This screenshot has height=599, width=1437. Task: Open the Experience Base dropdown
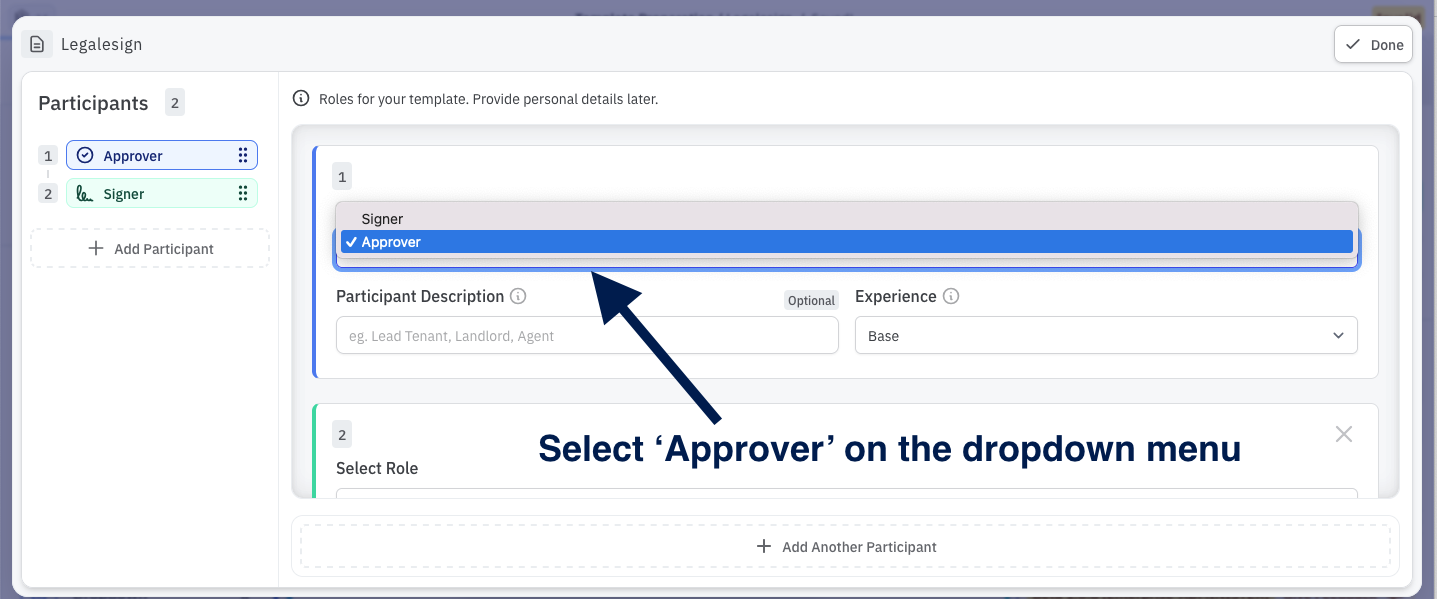pos(1105,336)
